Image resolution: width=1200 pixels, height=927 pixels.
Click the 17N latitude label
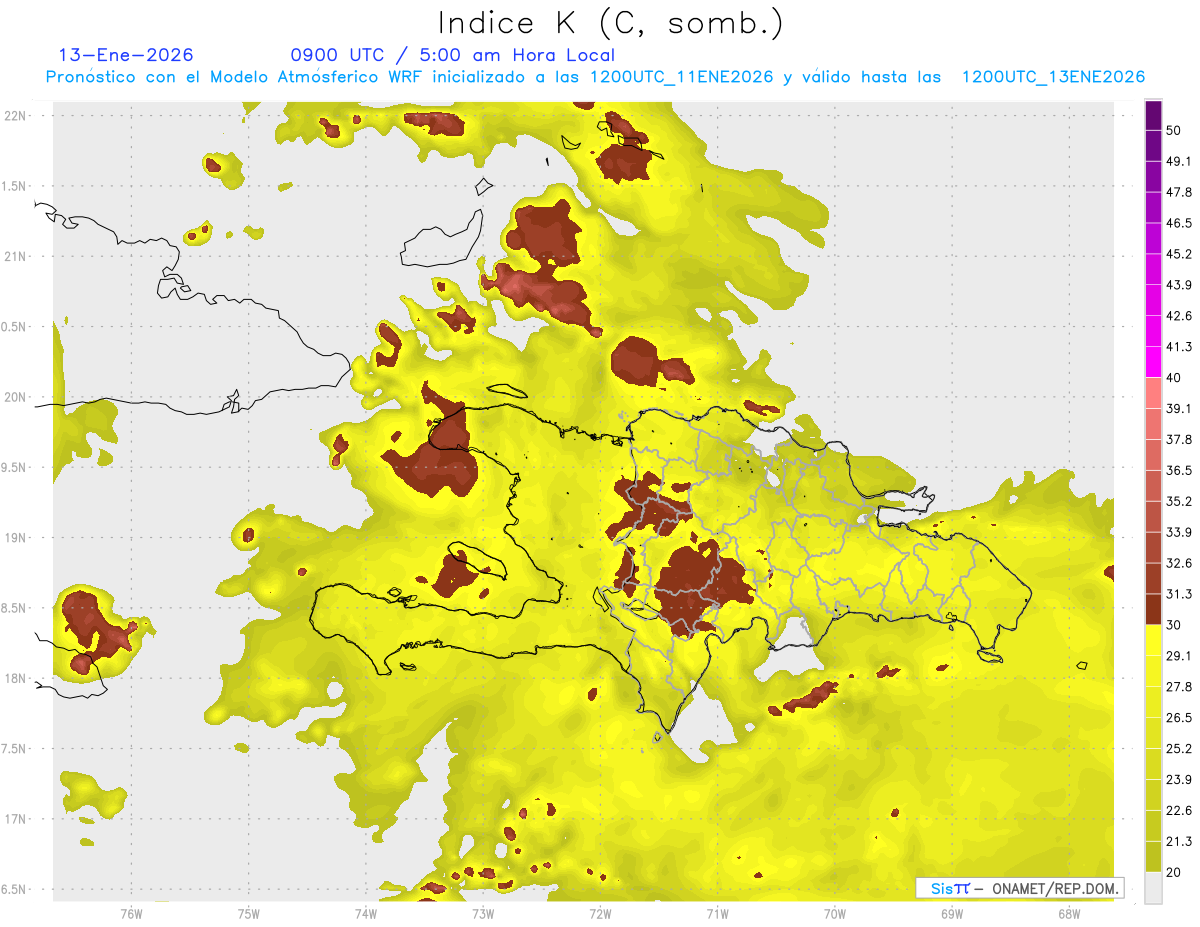(16, 820)
